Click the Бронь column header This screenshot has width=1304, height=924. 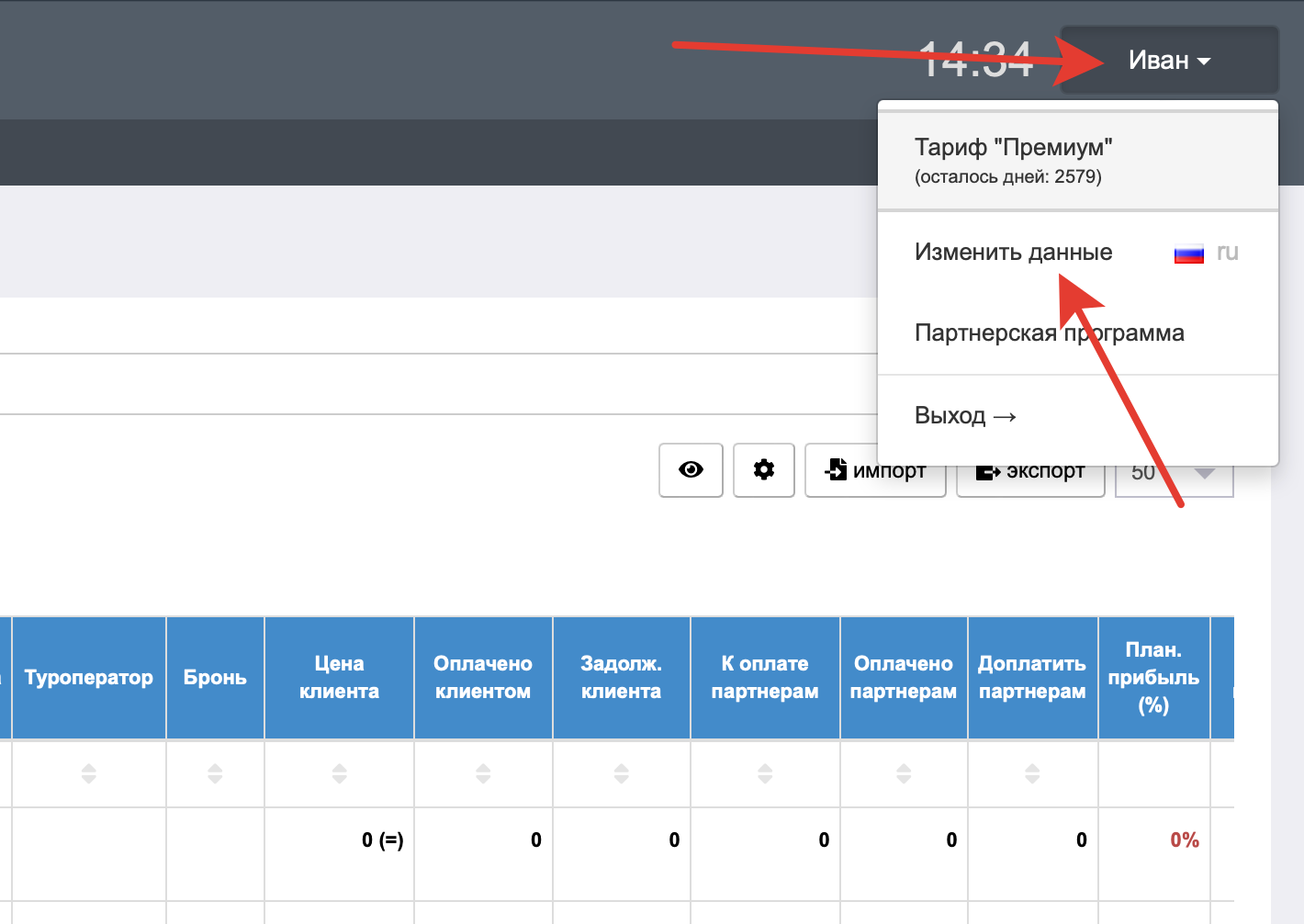click(x=215, y=678)
